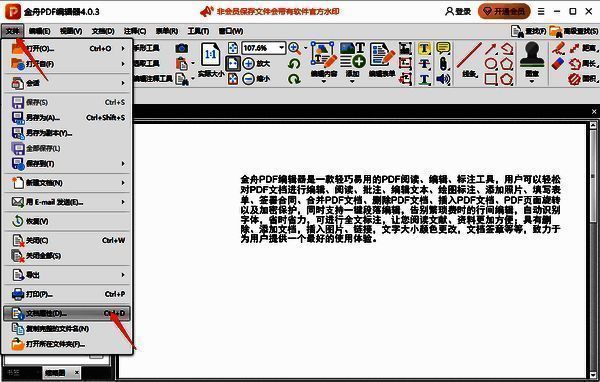Screen dimensions: 600x382
Task: Click the Actual Size 1:1 page icon
Action: [210, 55]
